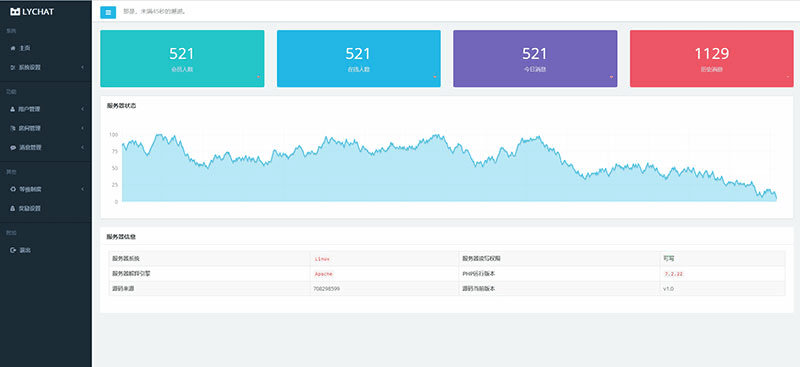Toggle the sidebar with the blue hamburger button
800x367 pixels.
[x=108, y=12]
